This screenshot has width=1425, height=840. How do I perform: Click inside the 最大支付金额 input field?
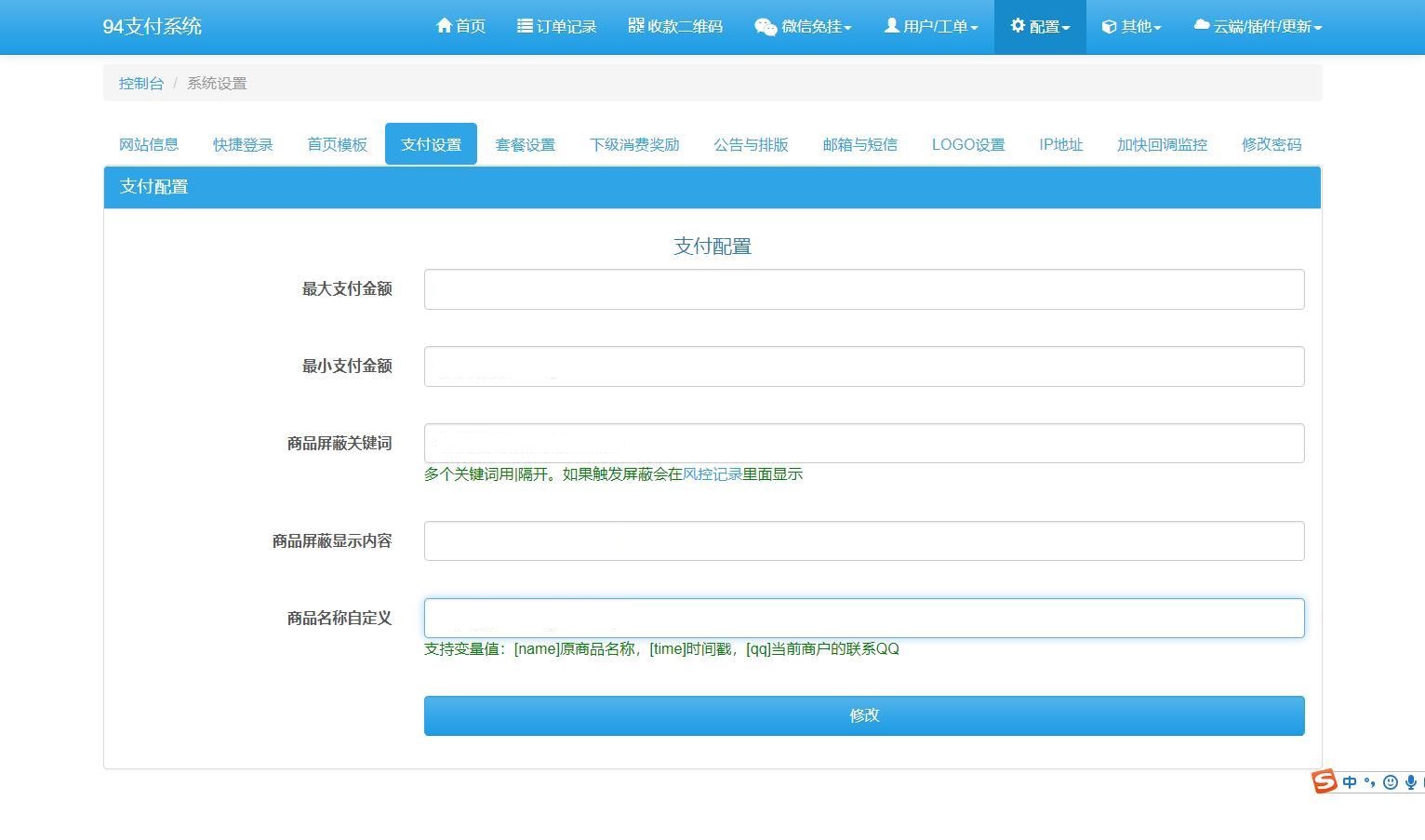click(x=863, y=288)
